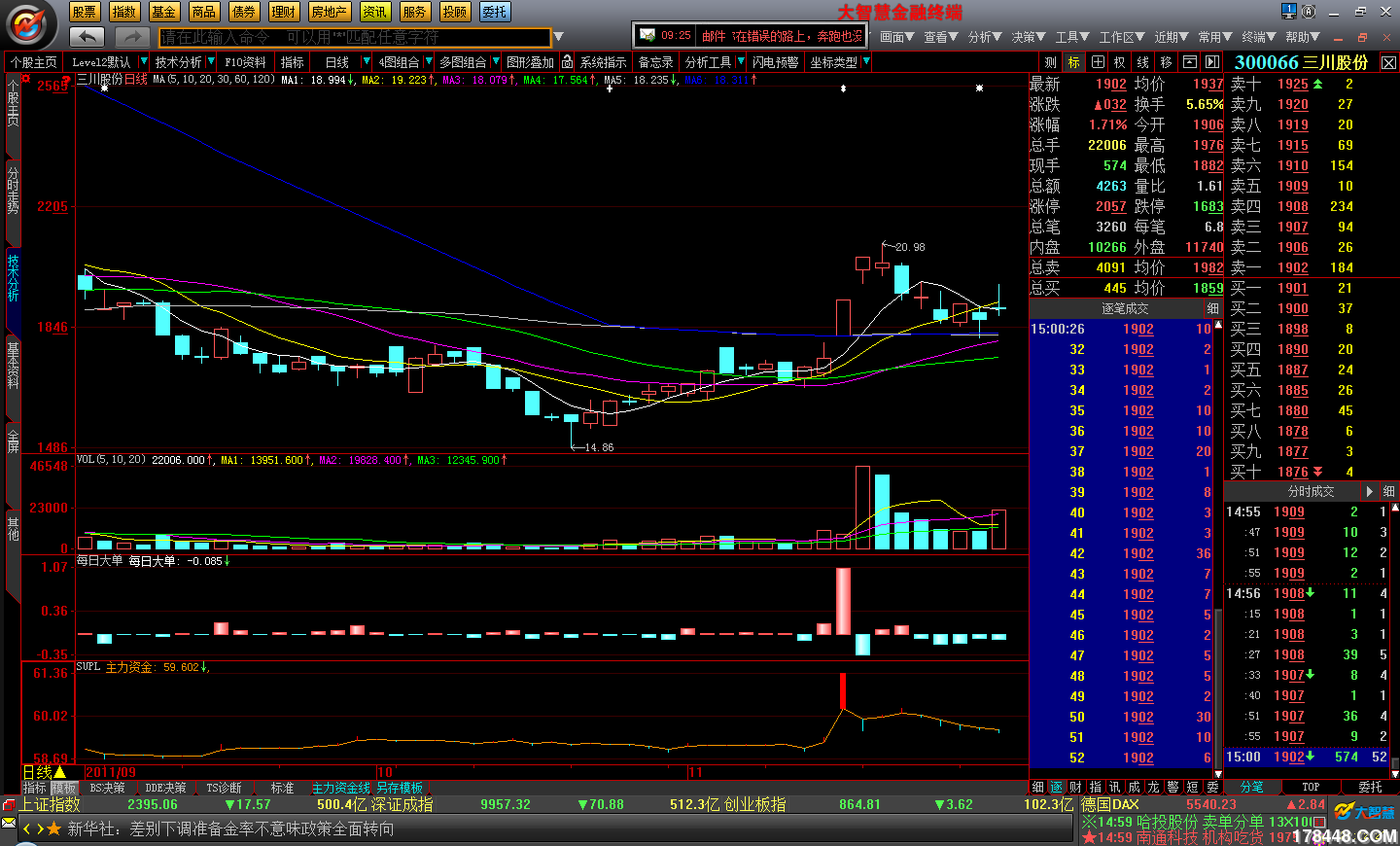Click the news ticker next arrow

(x=40, y=828)
